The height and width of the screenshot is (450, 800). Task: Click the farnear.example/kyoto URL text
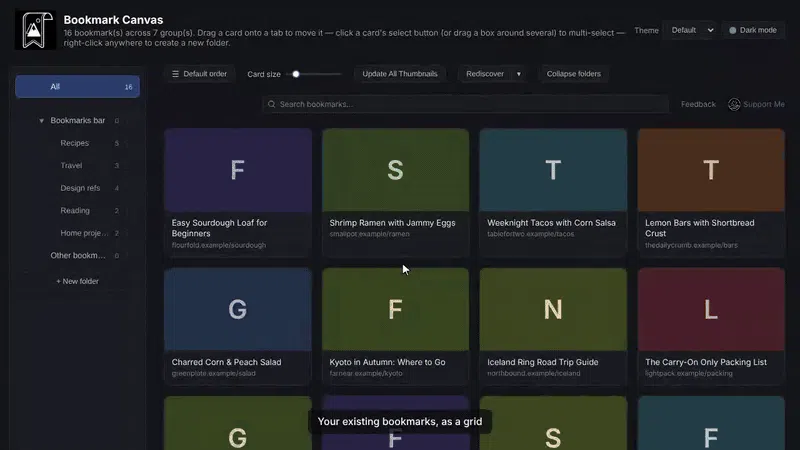click(366, 373)
